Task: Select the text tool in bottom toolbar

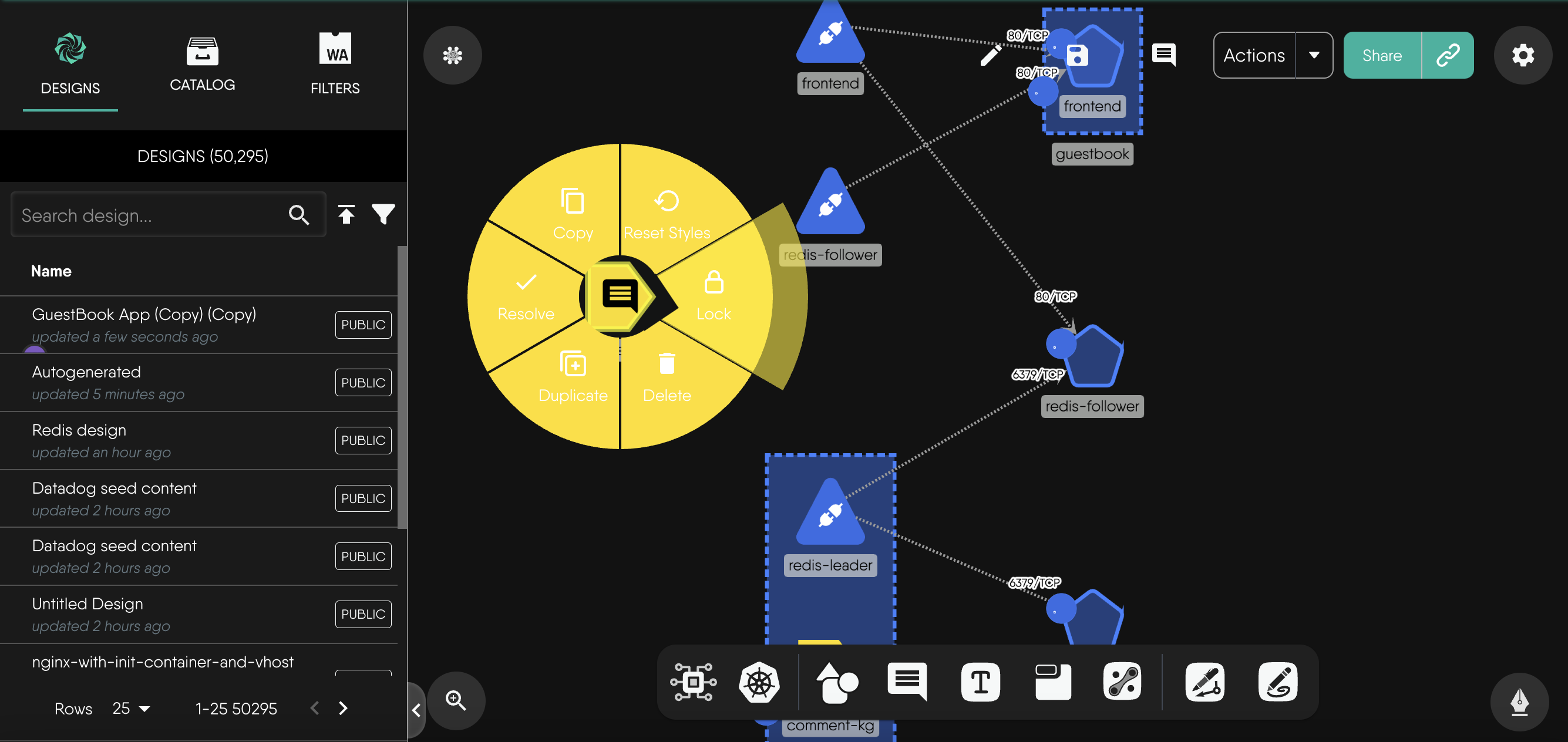Action: tap(980, 682)
